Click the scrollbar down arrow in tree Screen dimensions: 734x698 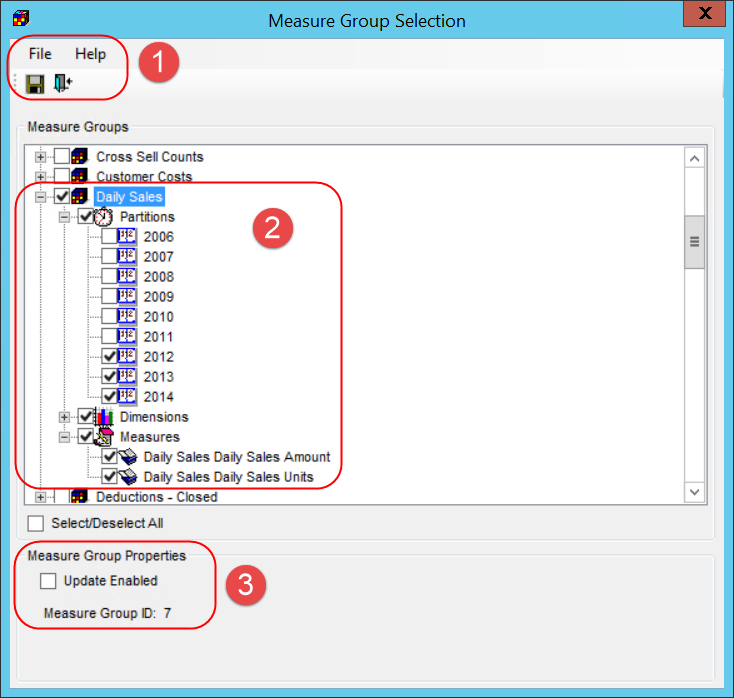pyautogui.click(x=694, y=491)
